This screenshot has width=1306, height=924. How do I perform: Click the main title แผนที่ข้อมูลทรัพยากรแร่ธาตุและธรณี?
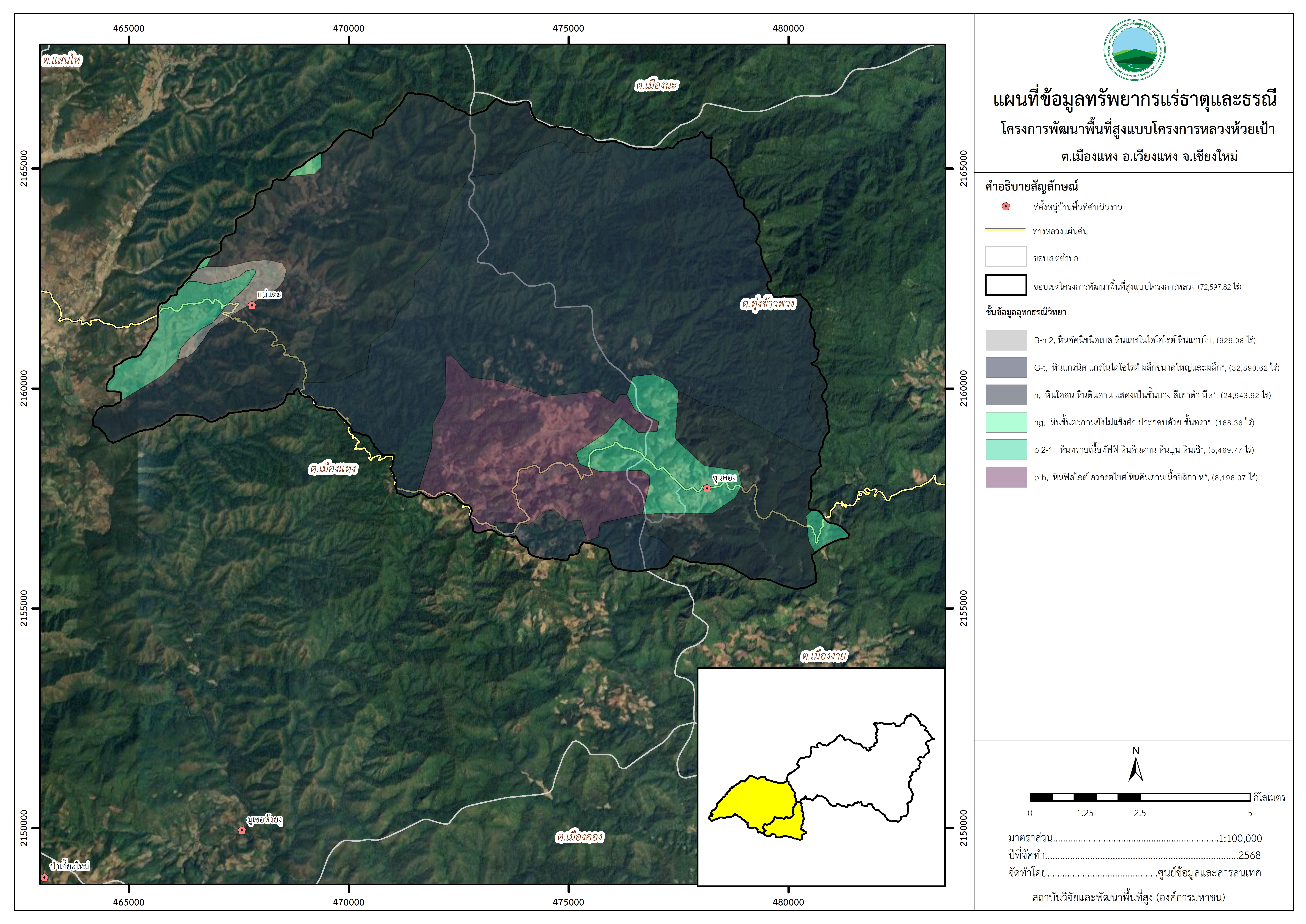click(x=1135, y=100)
